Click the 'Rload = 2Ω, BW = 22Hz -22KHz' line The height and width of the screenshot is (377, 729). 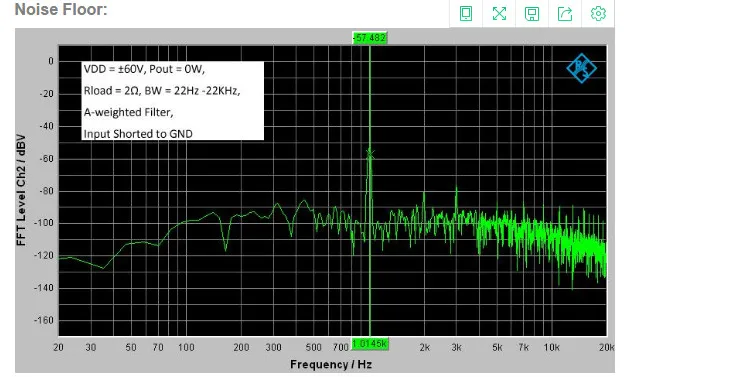click(162, 91)
